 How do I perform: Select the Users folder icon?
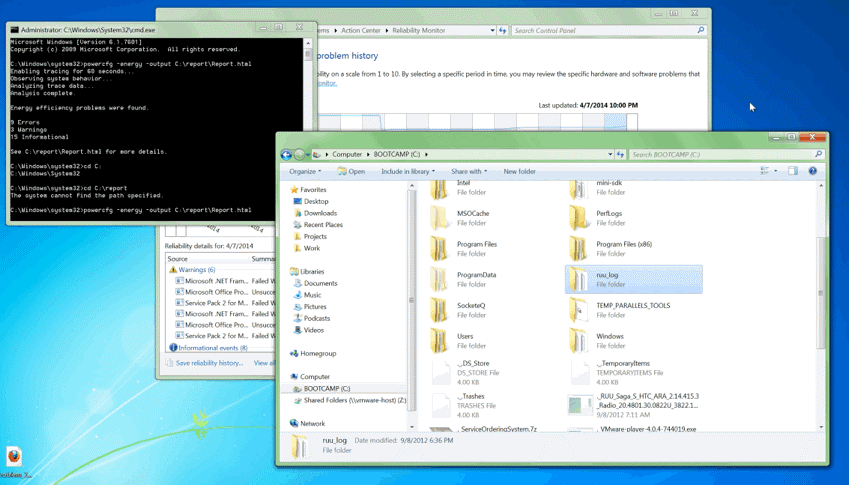(x=440, y=341)
